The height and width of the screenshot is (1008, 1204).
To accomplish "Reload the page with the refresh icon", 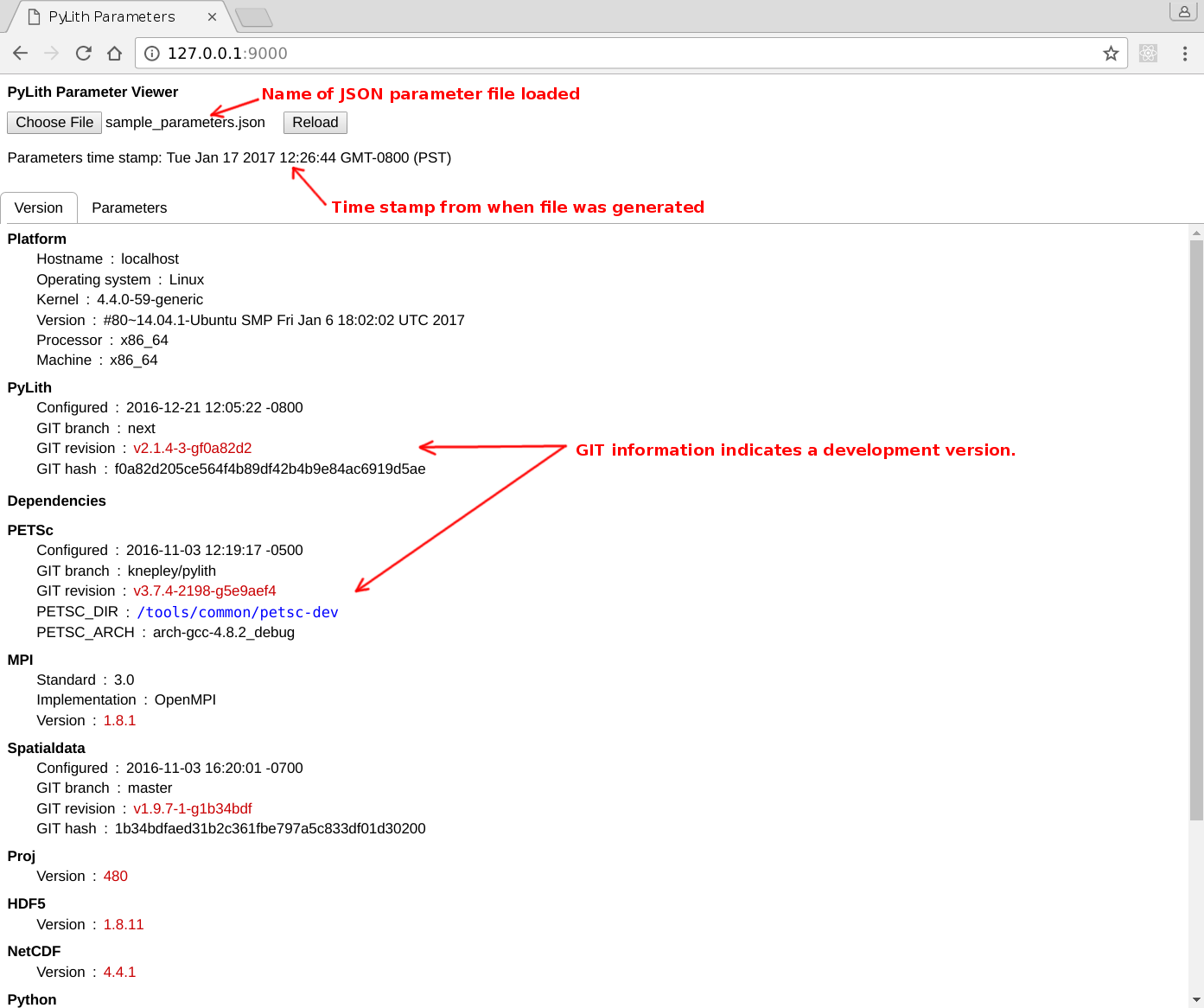I will (83, 54).
